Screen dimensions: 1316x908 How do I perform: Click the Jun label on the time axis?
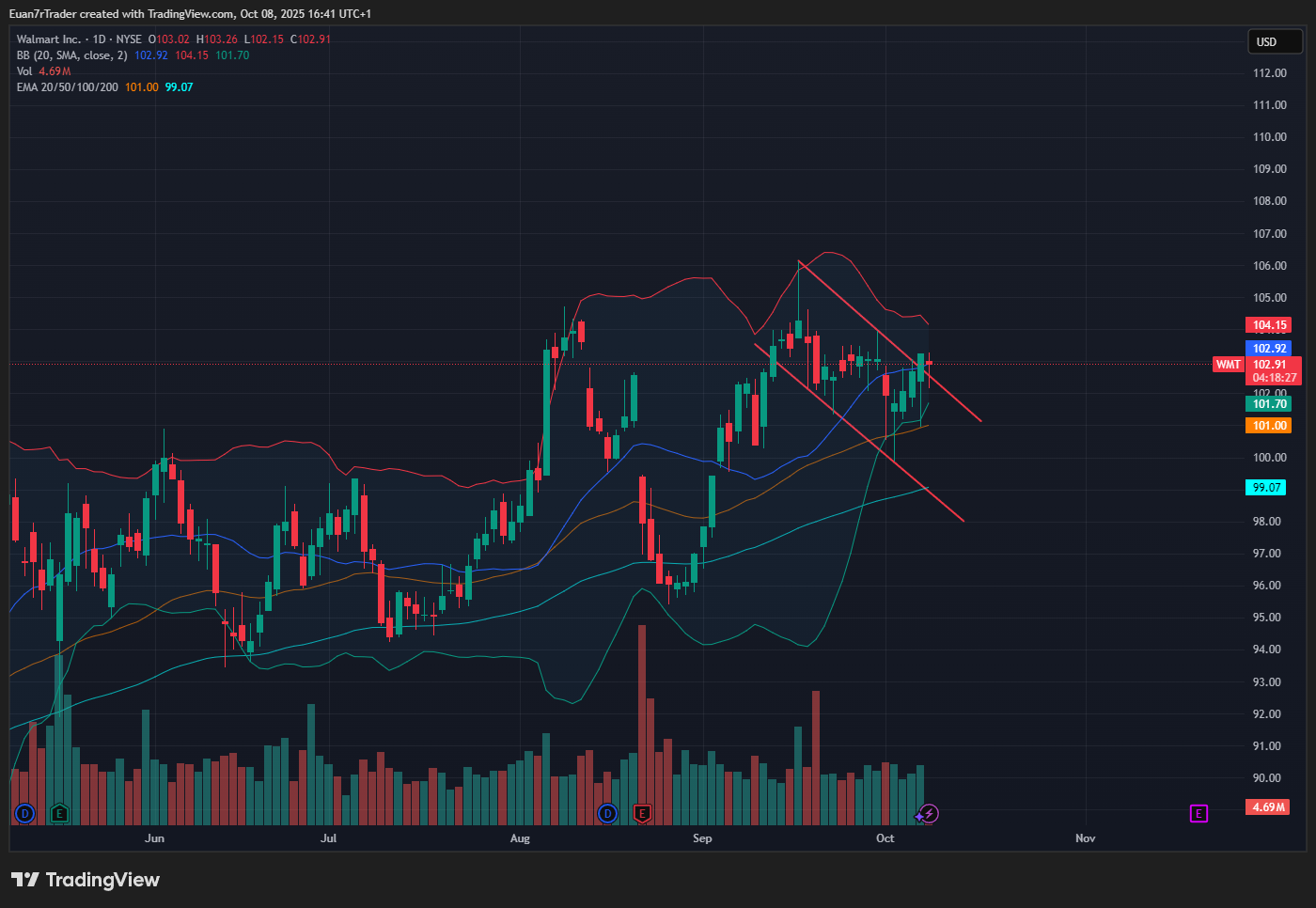pyautogui.click(x=155, y=838)
